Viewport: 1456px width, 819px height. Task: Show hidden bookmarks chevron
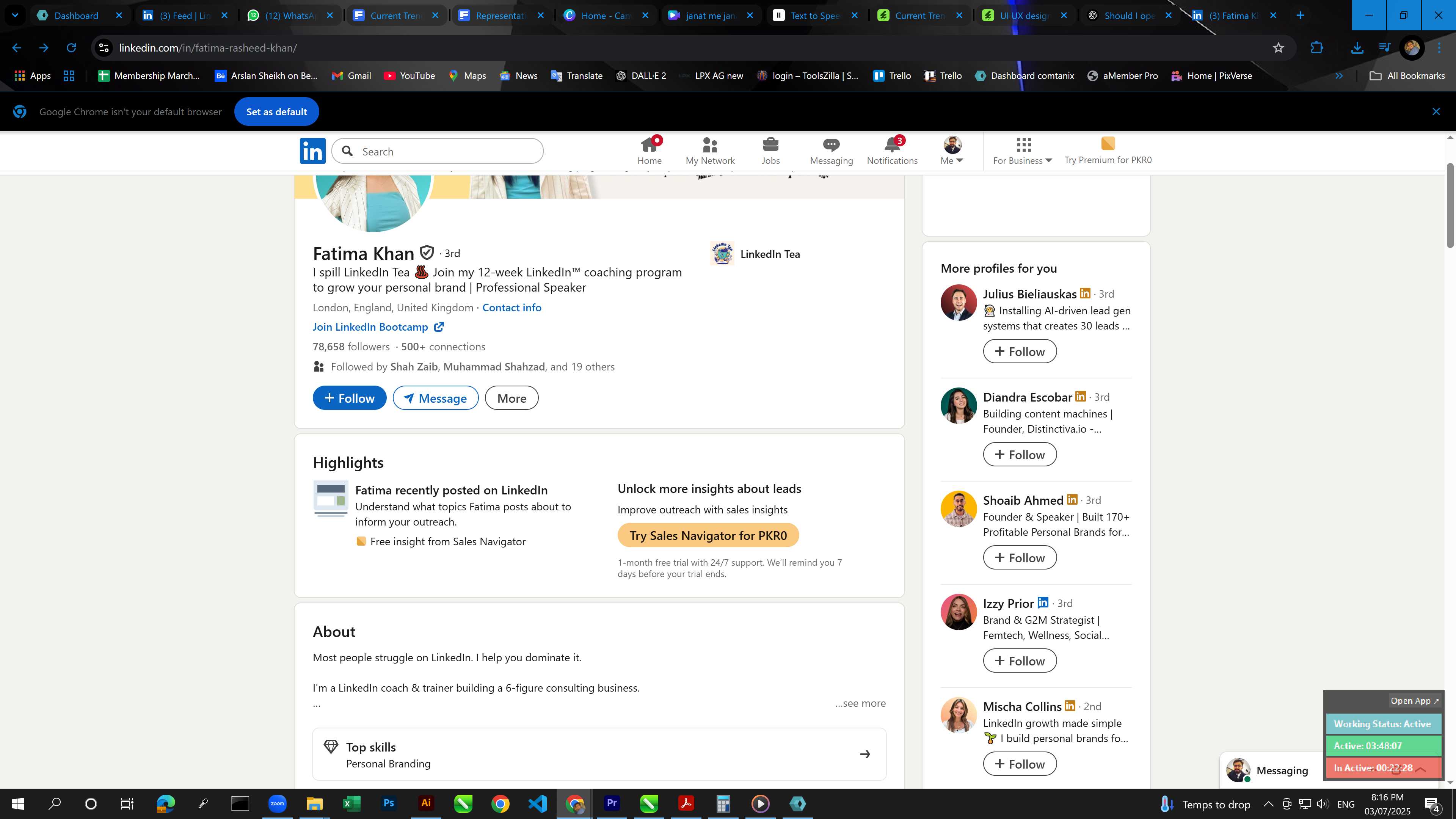(1338, 76)
